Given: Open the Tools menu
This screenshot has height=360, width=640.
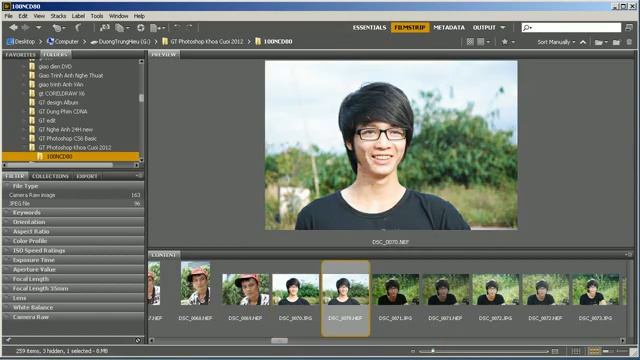Looking at the screenshot, I should [x=97, y=16].
